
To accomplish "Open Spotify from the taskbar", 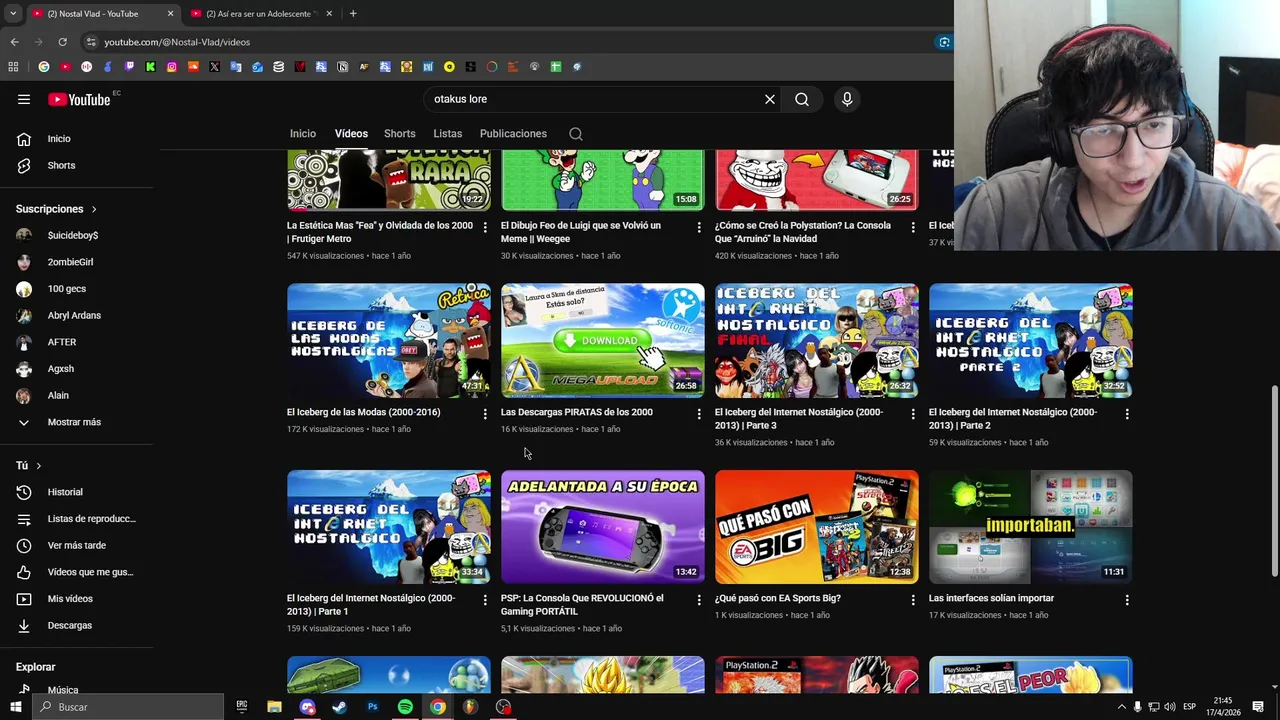I will tap(405, 707).
